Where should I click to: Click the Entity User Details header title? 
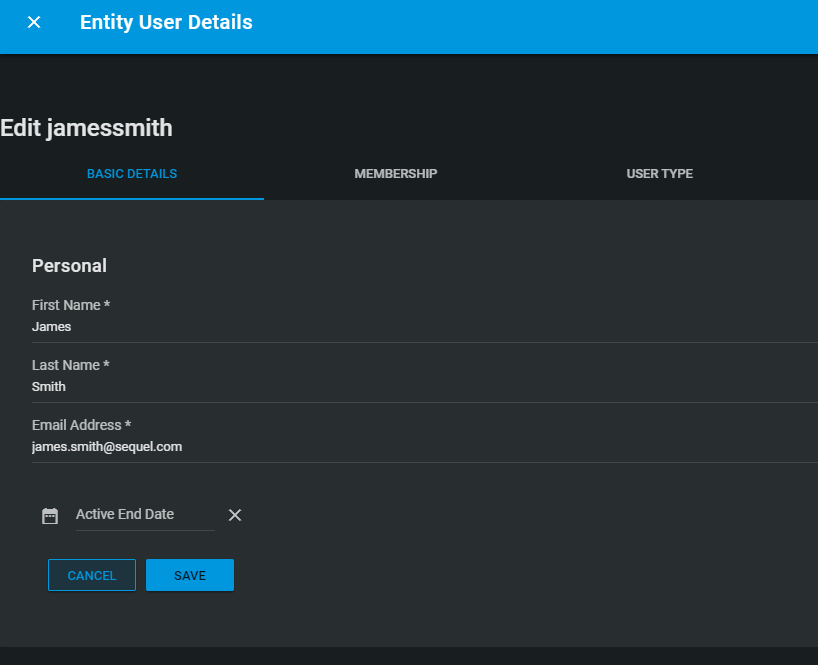(166, 22)
